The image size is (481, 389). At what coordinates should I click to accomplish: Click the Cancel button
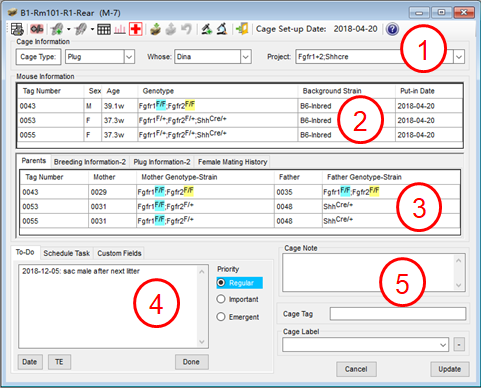coord(356,369)
